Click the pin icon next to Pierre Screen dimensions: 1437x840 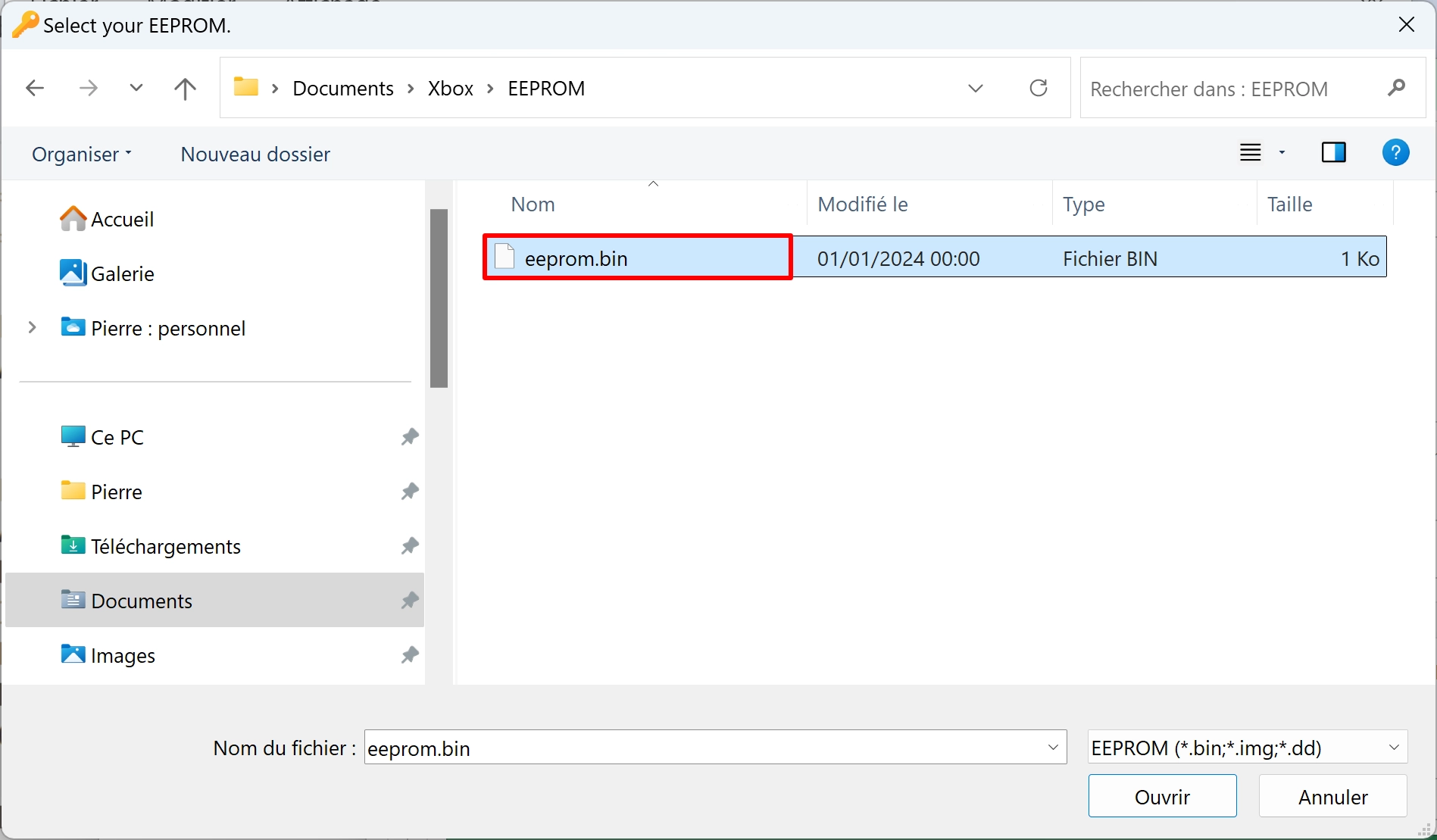(x=410, y=492)
